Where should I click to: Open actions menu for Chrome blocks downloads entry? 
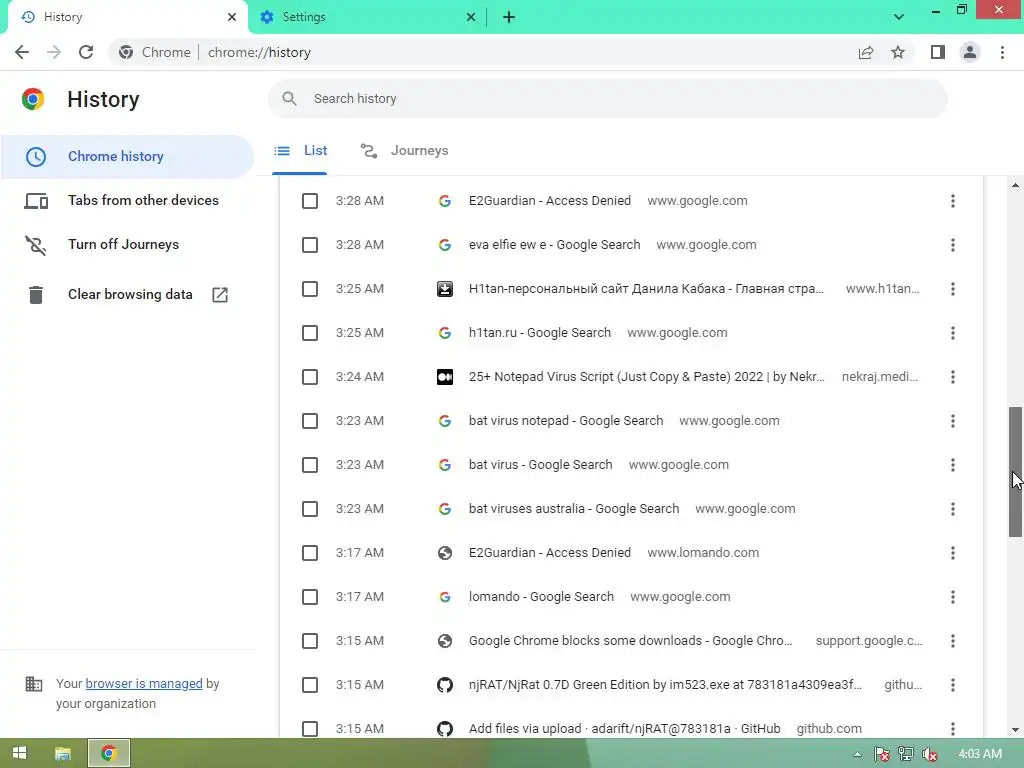point(953,641)
